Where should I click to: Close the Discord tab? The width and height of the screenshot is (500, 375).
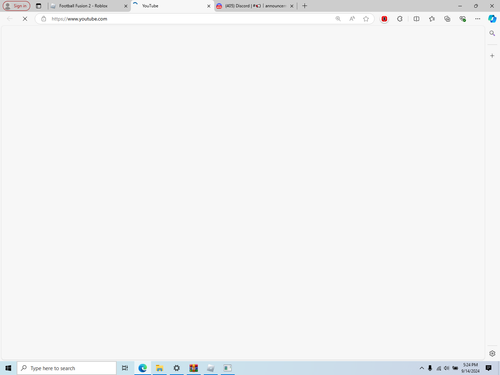coord(292,6)
